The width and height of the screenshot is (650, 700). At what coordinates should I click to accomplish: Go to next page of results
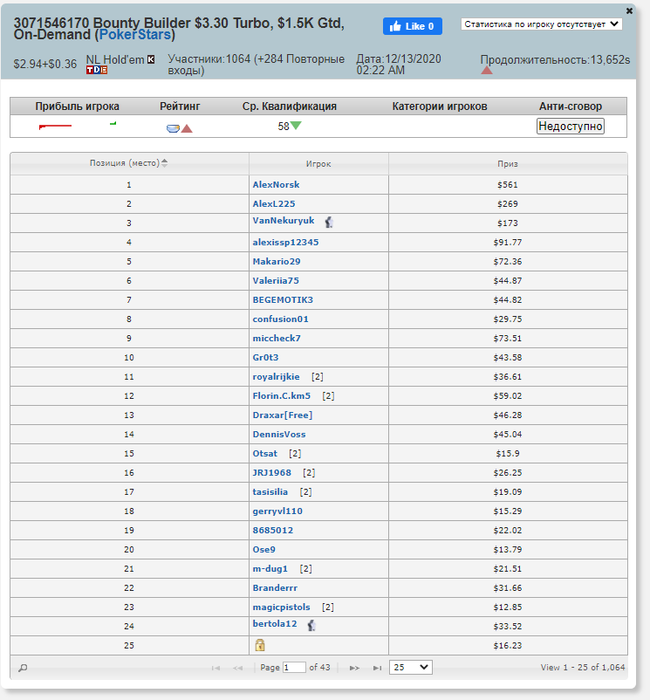click(x=354, y=668)
